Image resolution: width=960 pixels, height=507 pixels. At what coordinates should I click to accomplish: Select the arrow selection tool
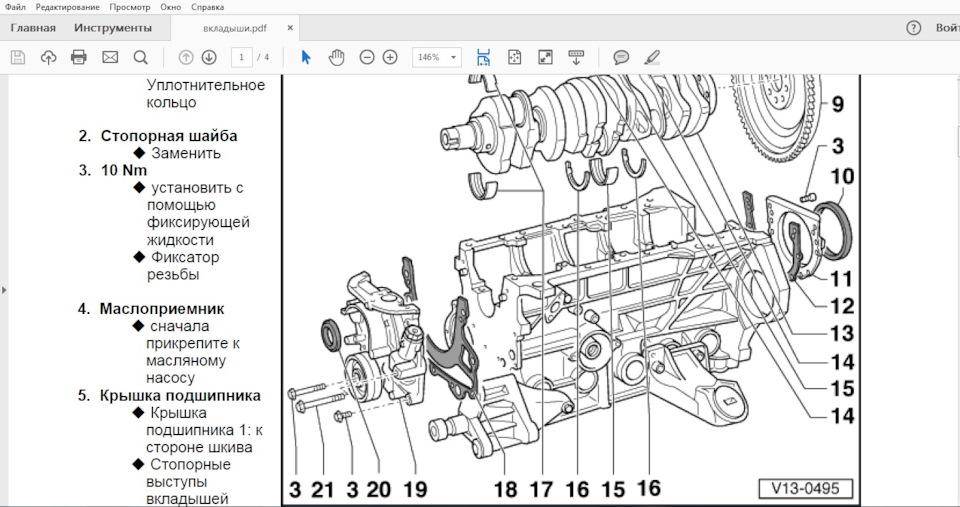tap(306, 58)
